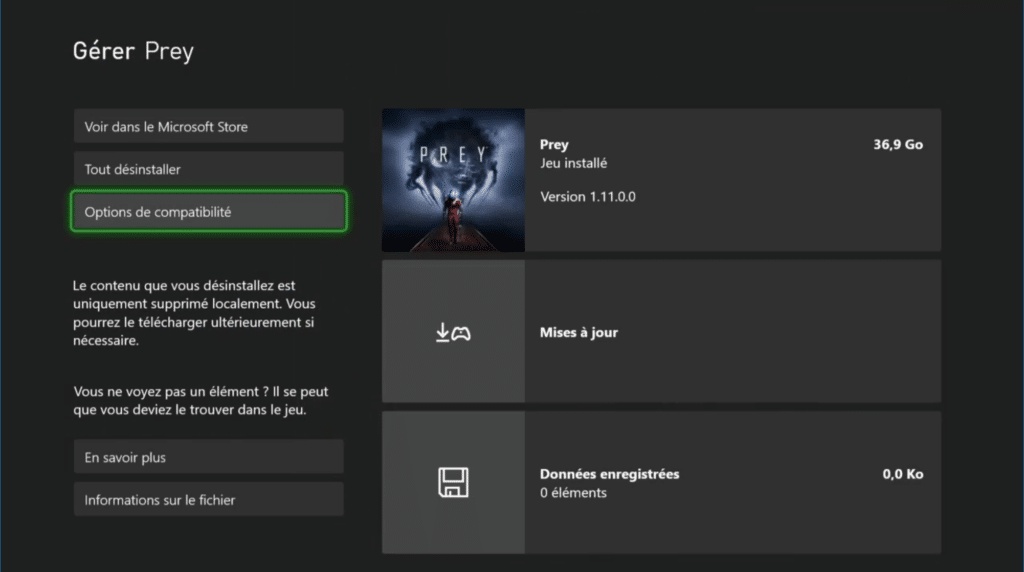Select the Prey Jeu installé tile
Screen dimensions: 1024x572
pyautogui.click(x=662, y=180)
